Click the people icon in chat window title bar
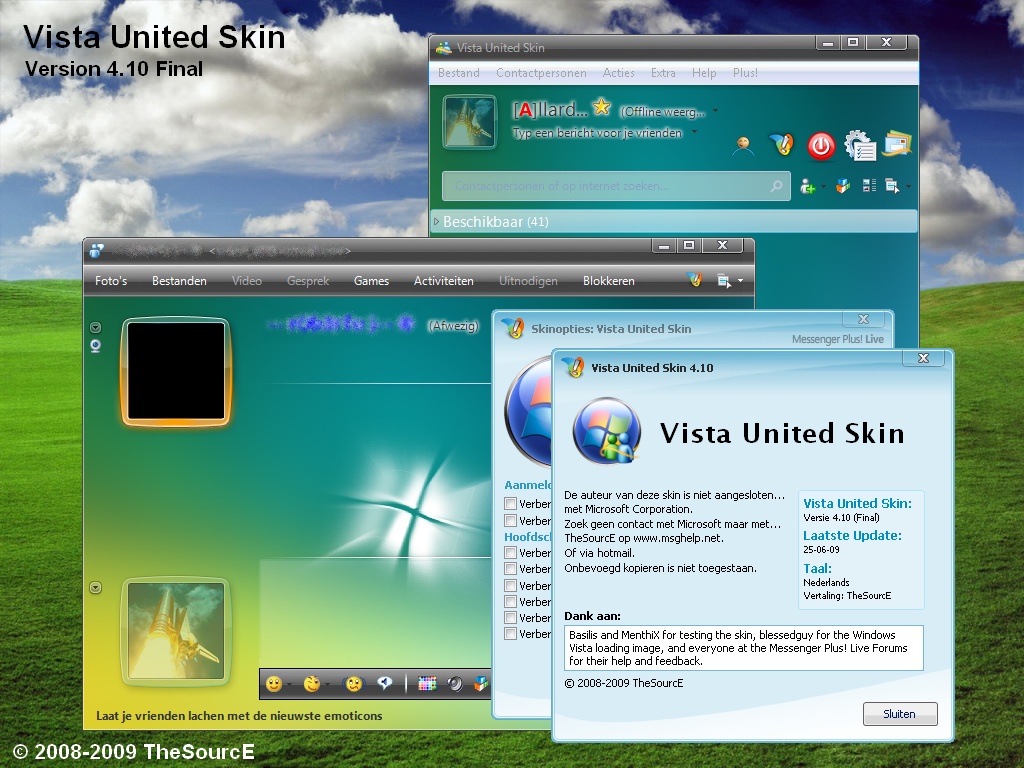The height and width of the screenshot is (768, 1024). pos(97,249)
